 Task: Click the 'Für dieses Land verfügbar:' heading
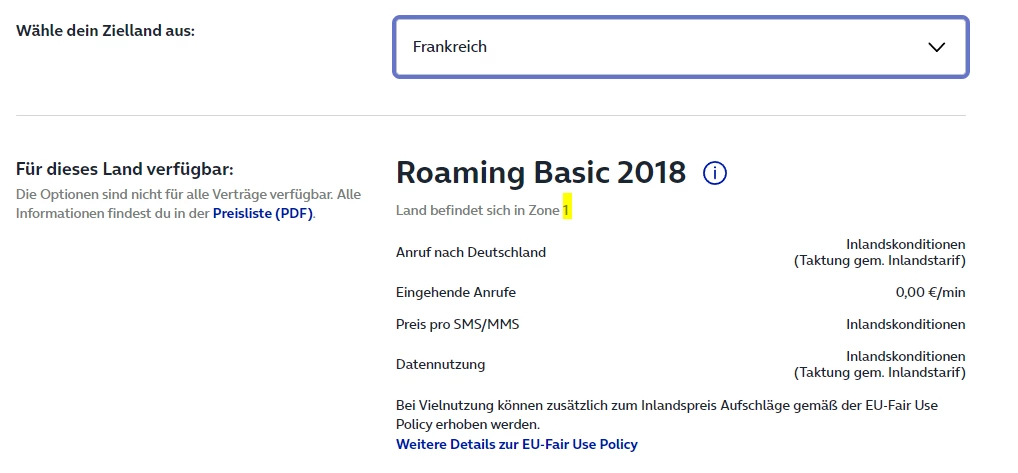point(125,169)
